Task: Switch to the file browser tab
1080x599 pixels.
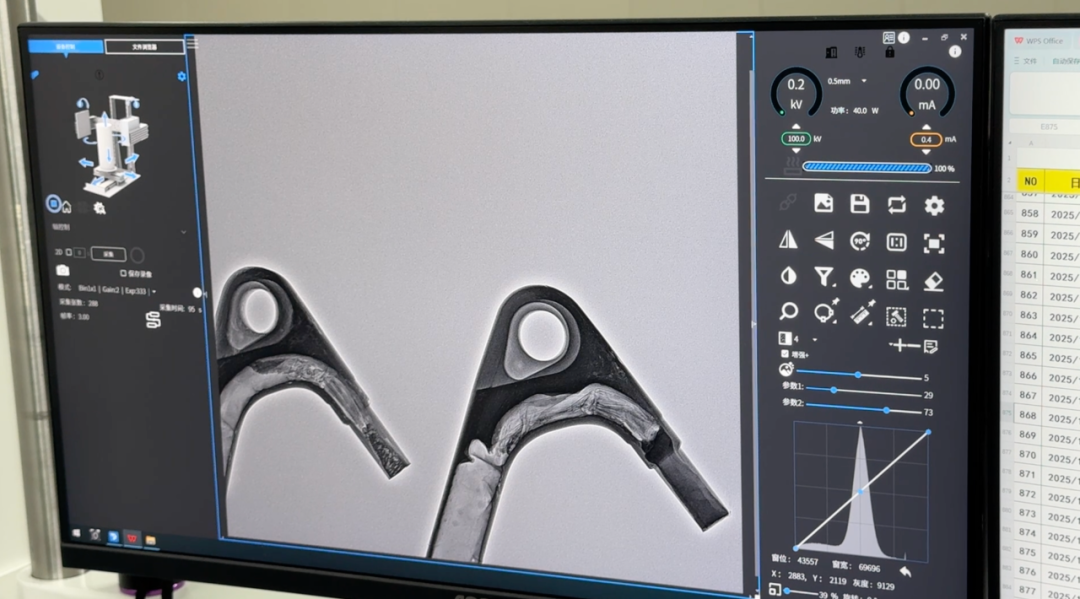Action: pyautogui.click(x=145, y=47)
